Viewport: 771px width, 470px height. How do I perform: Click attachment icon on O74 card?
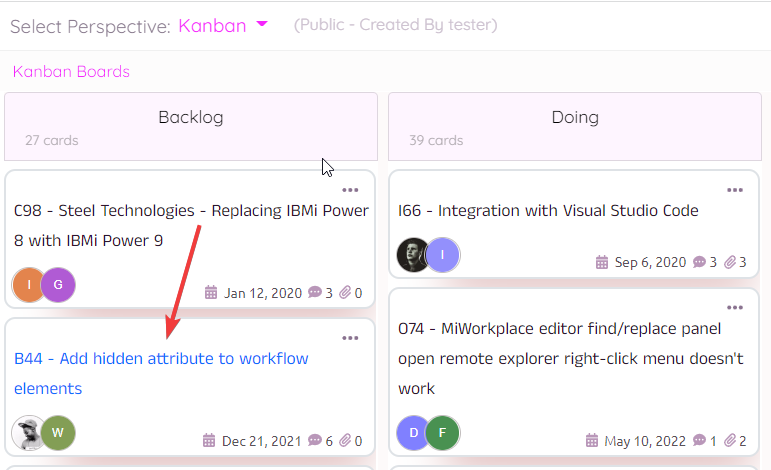tap(730, 440)
